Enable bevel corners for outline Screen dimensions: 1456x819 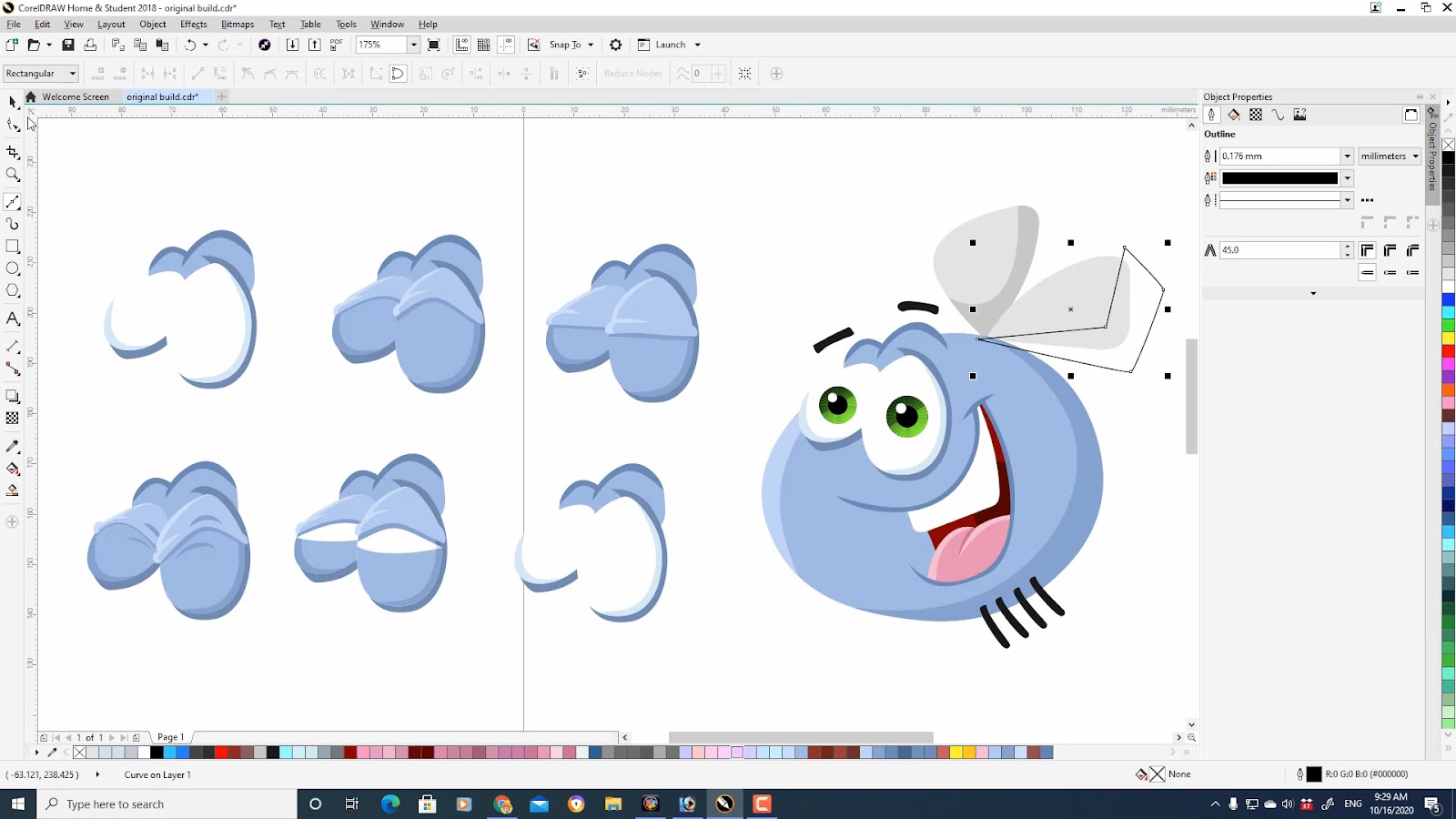coord(1412,250)
